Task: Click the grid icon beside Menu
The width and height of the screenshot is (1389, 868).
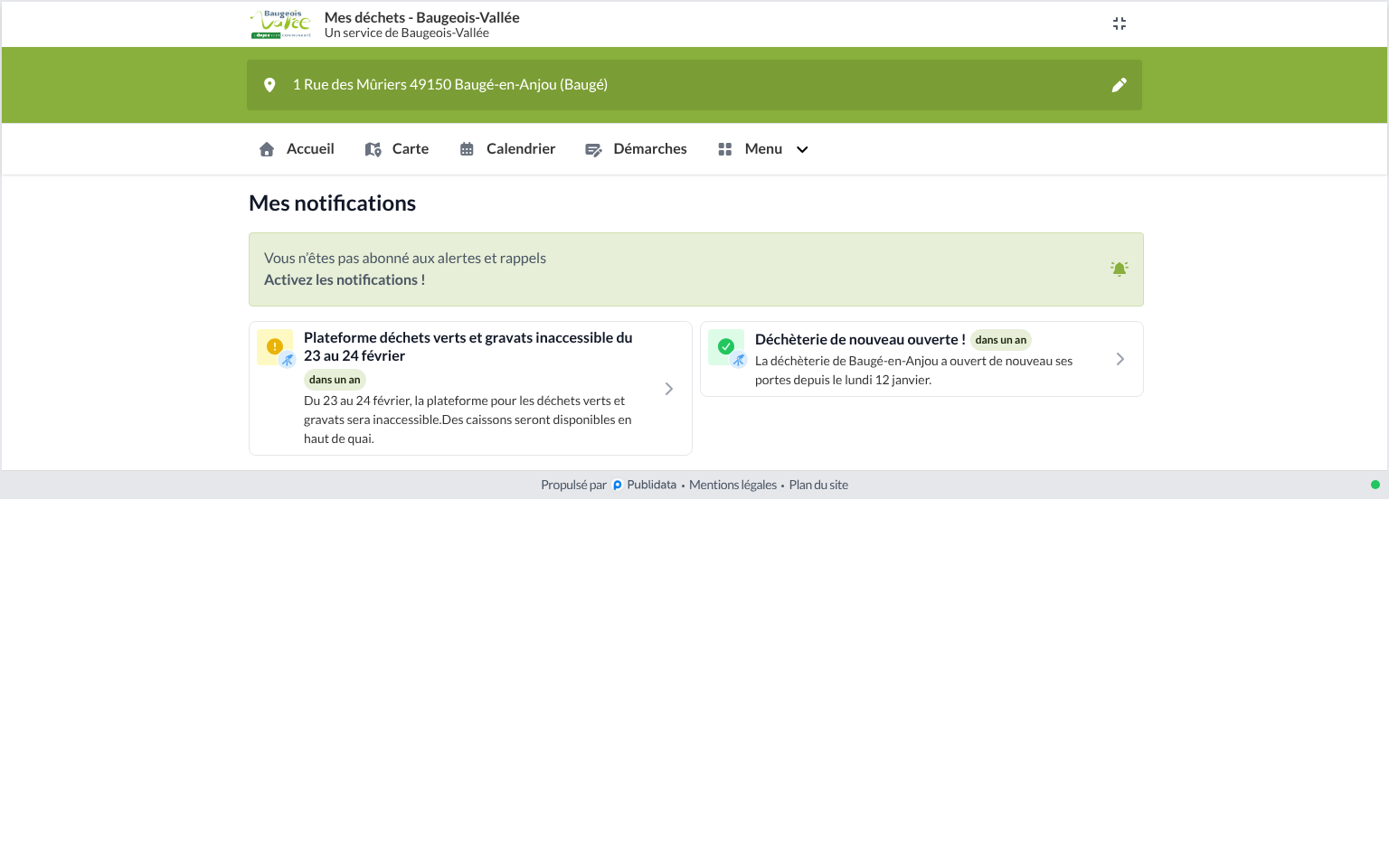Action: click(724, 149)
